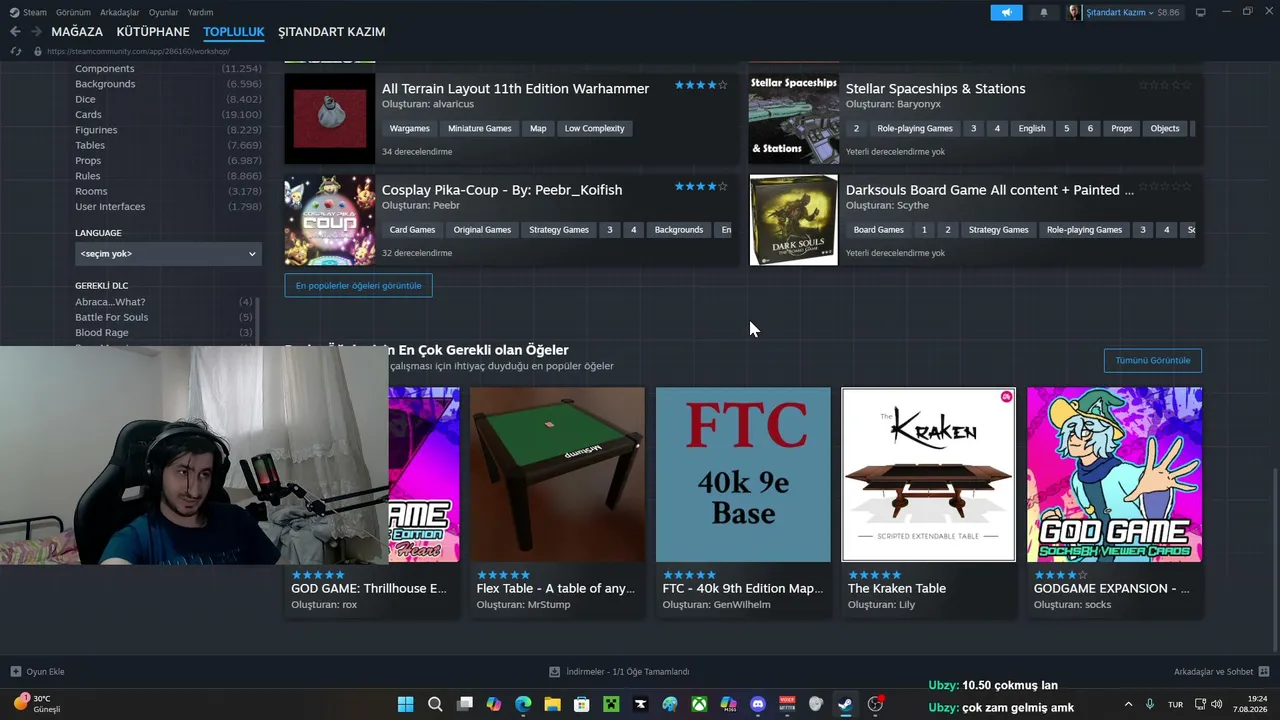
Task: Open the All Terrain Layout Warhammer thumbnail
Action: (330, 118)
